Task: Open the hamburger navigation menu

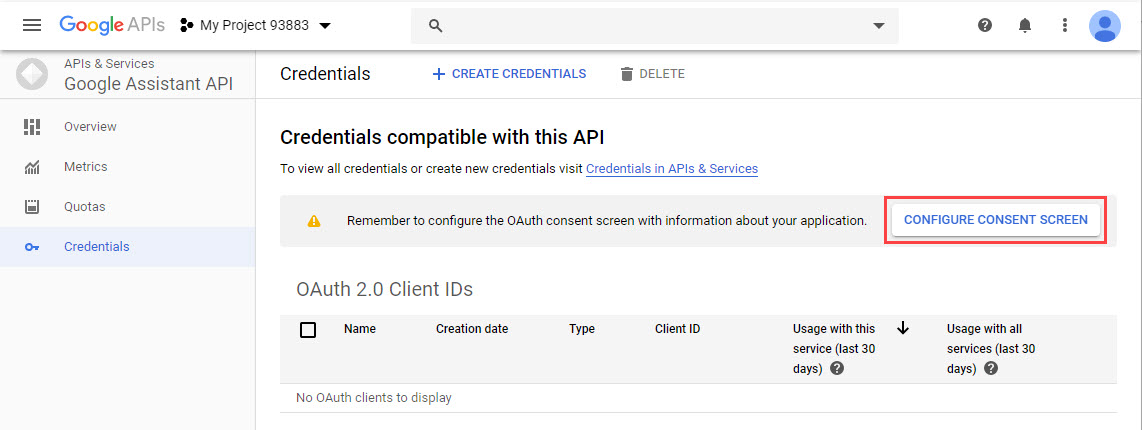Action: coord(32,26)
